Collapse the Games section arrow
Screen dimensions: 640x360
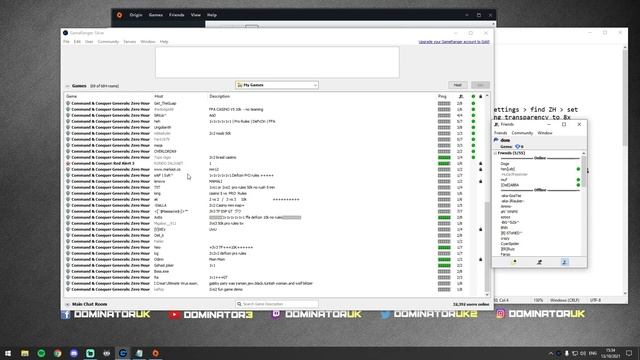click(67, 86)
